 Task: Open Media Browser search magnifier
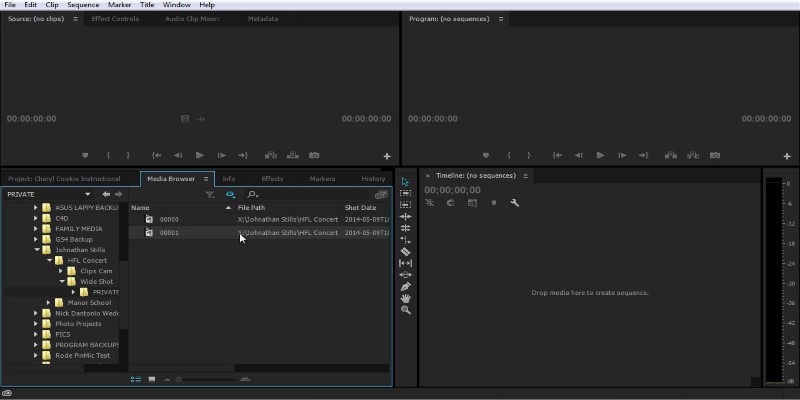point(253,194)
